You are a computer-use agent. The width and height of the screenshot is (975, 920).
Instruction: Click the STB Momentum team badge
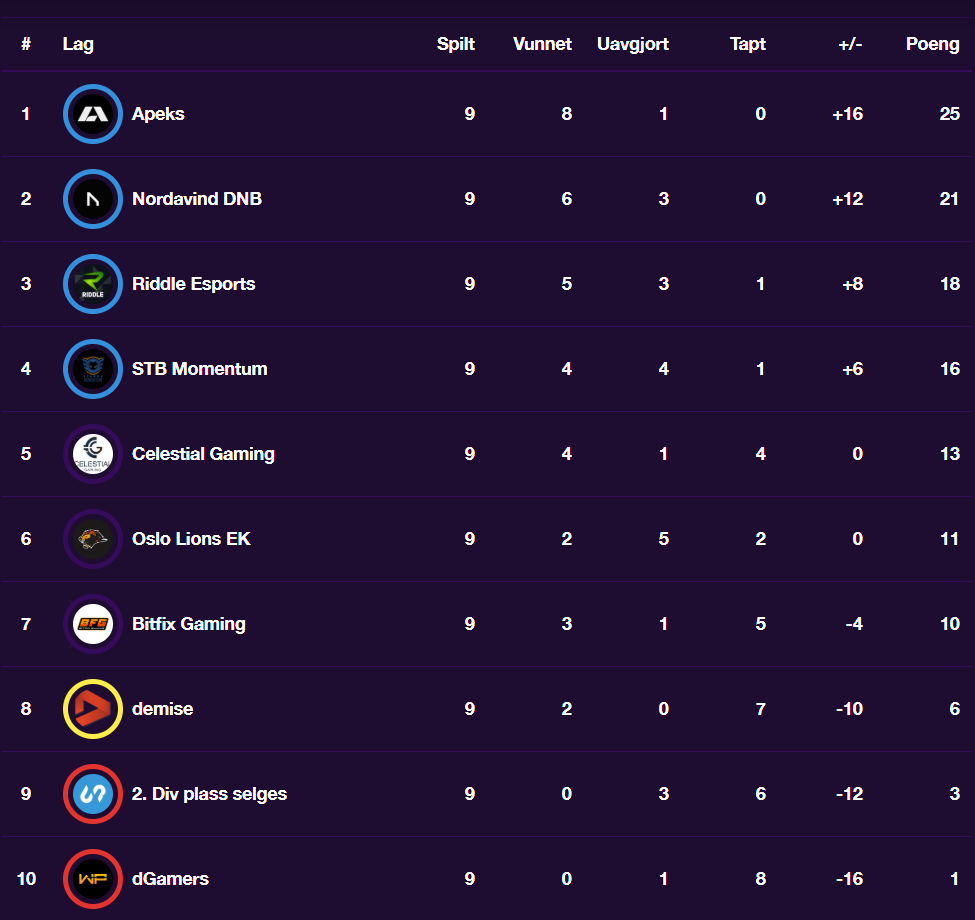(x=93, y=369)
